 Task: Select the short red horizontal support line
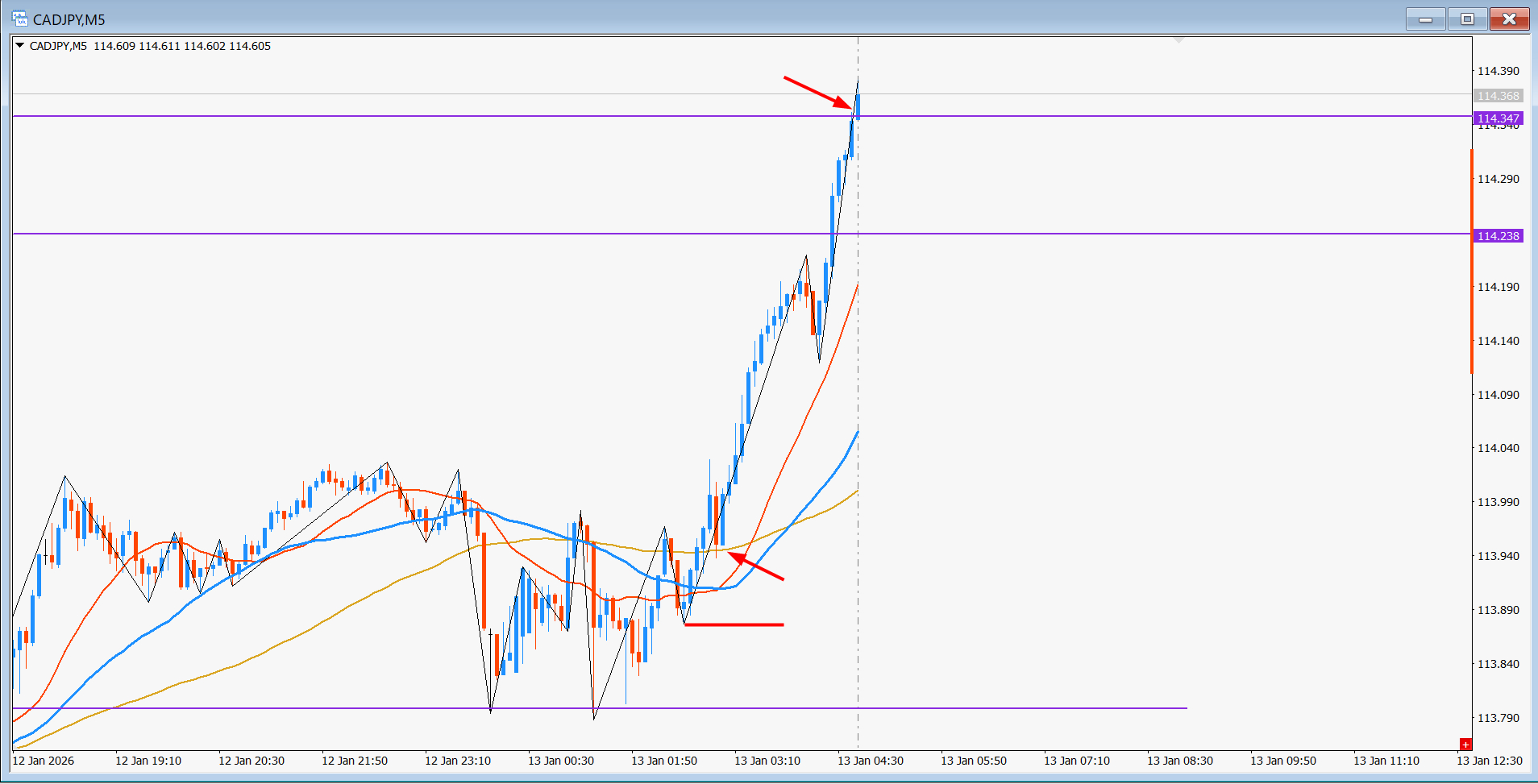[x=734, y=624]
